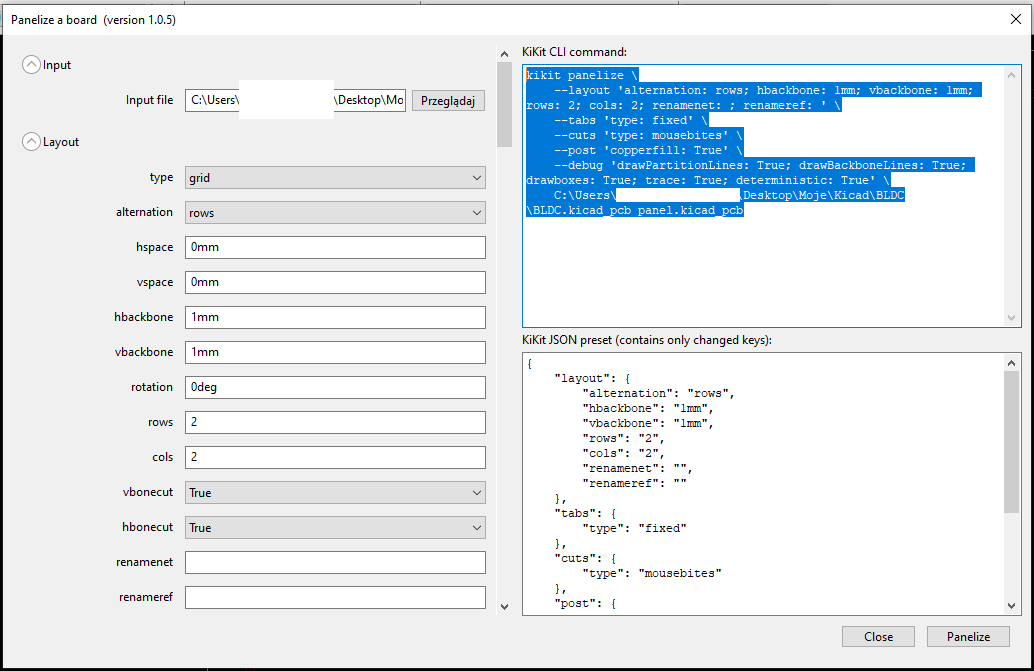Click CLI command box scroll down arrow

[x=1012, y=318]
